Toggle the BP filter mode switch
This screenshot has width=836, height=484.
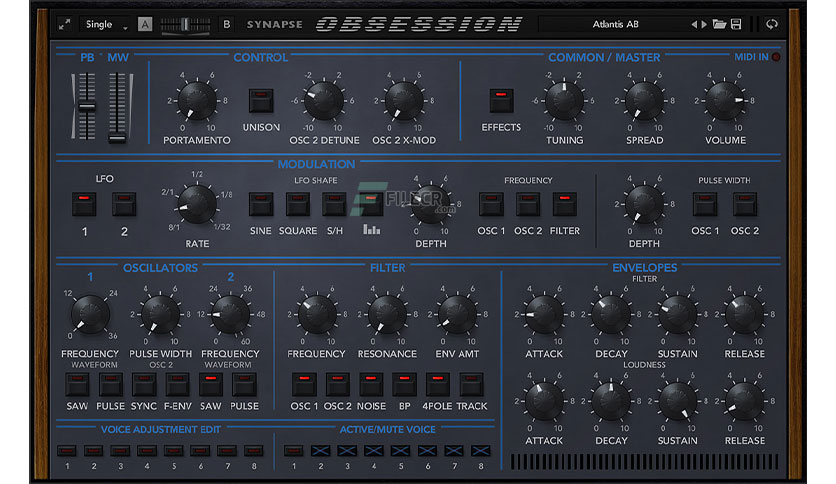tap(404, 384)
